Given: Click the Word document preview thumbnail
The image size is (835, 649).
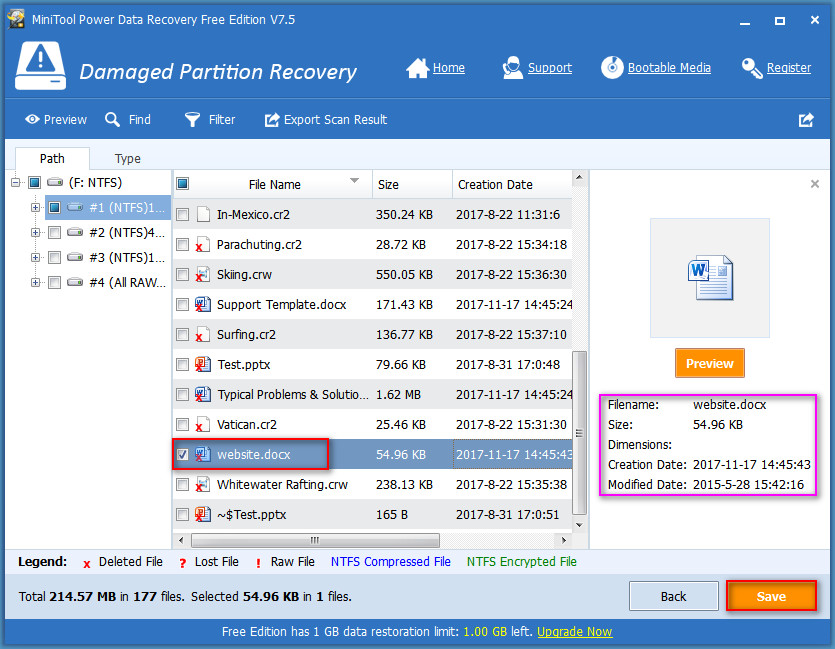Looking at the screenshot, I should click(710, 278).
